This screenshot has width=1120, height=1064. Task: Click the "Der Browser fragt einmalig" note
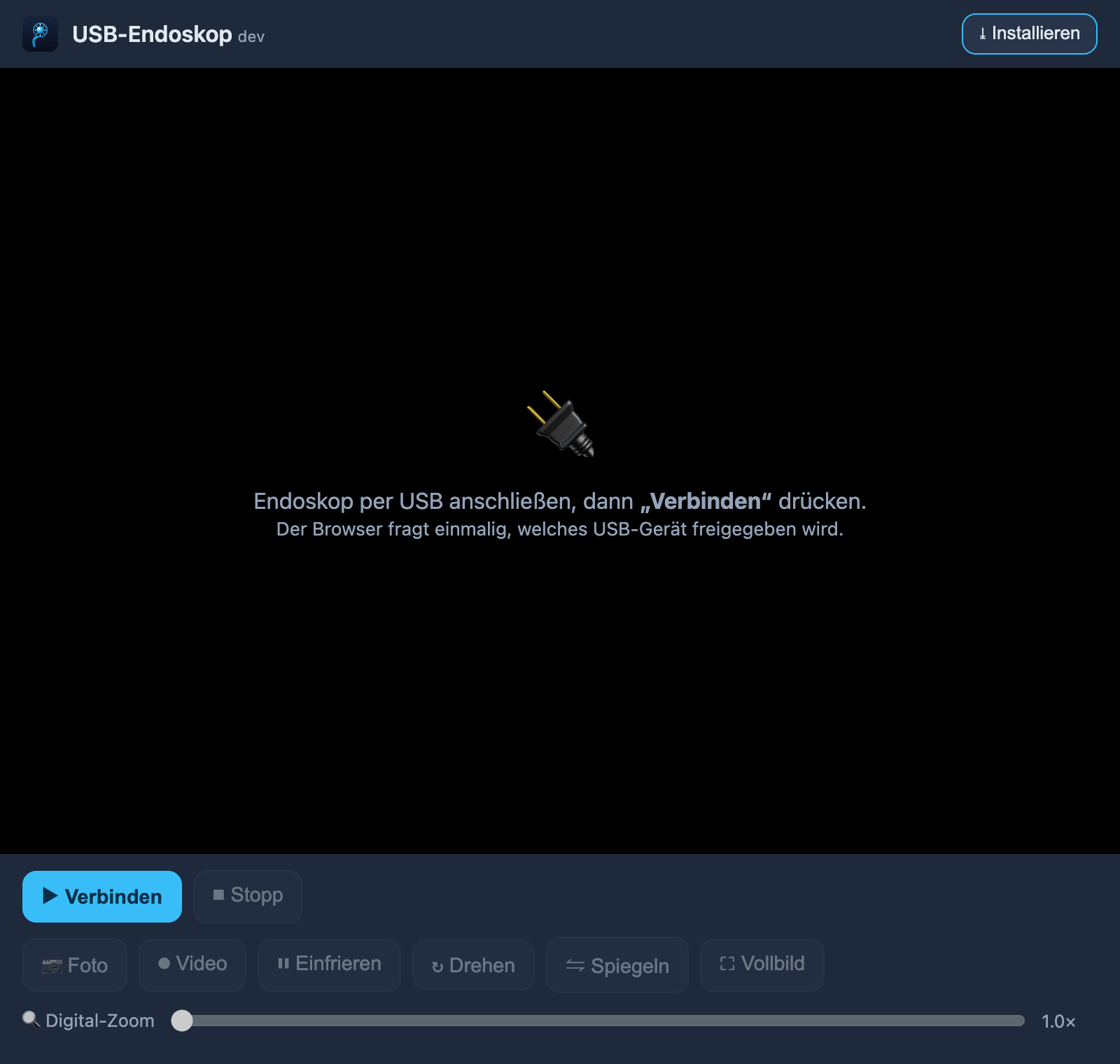(x=560, y=529)
